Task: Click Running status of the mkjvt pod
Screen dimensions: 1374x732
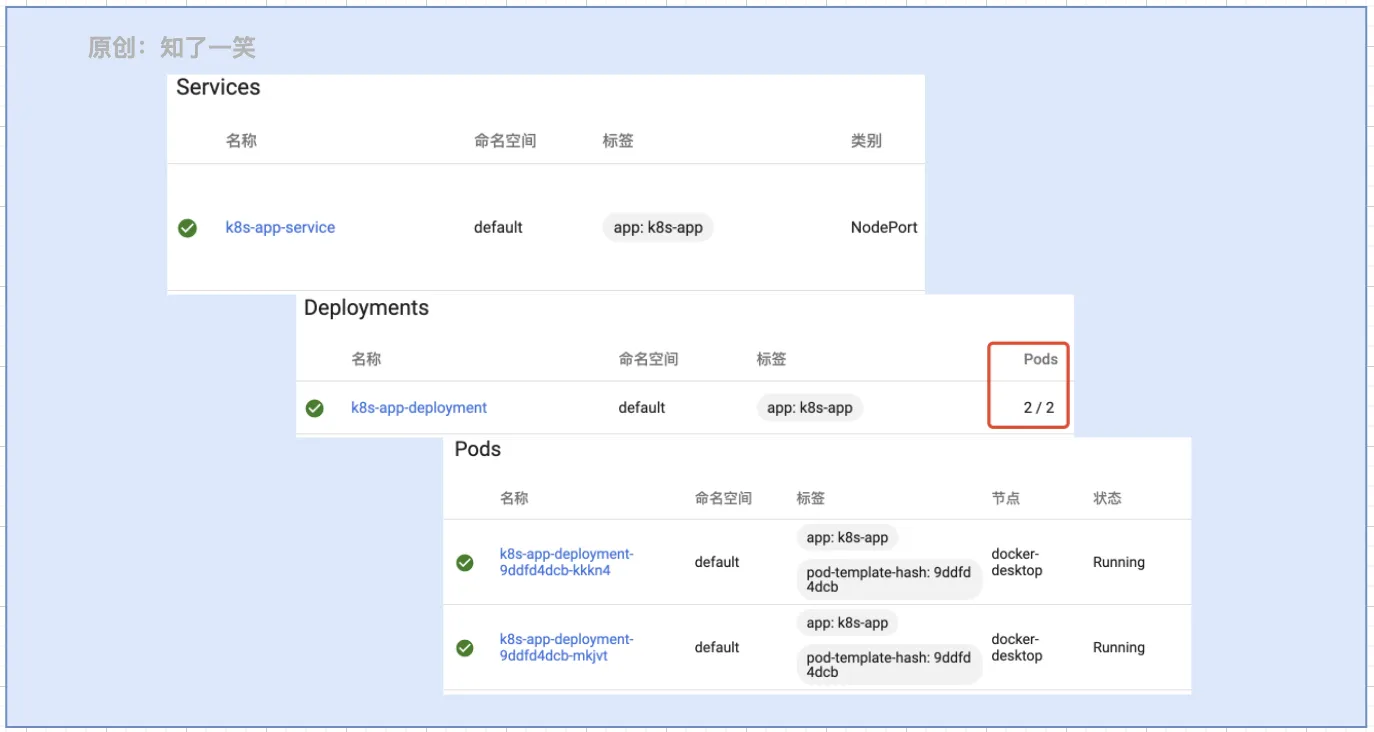Action: [1119, 647]
